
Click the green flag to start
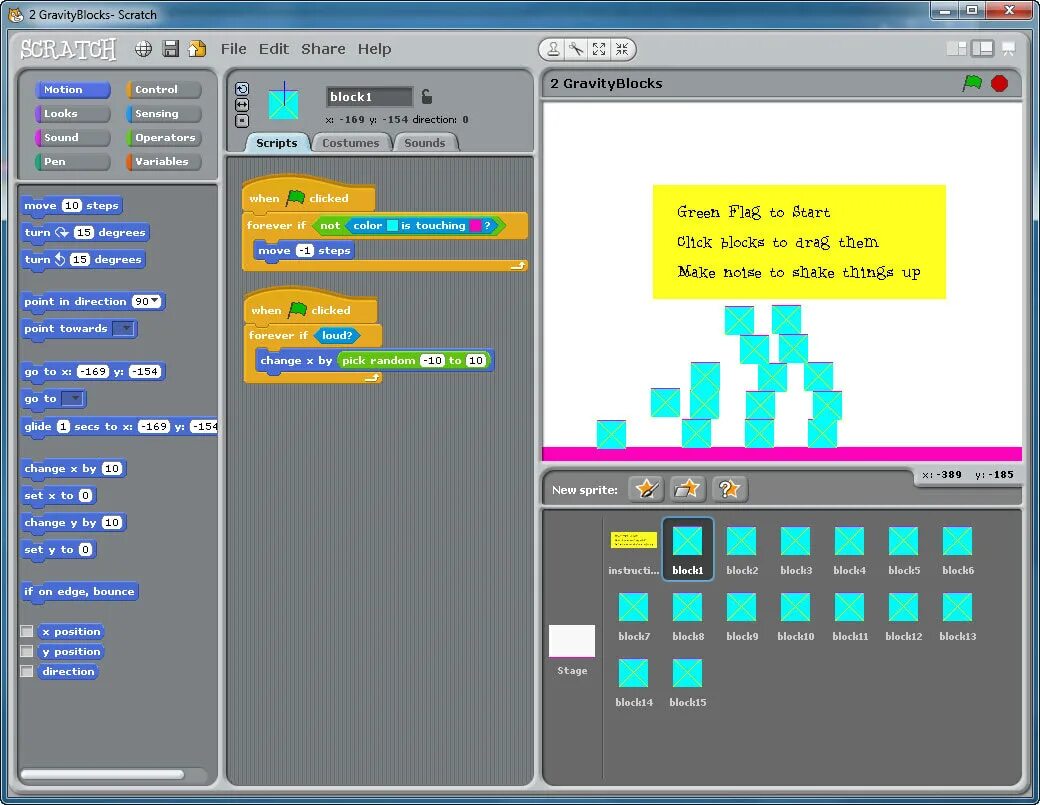(x=972, y=84)
